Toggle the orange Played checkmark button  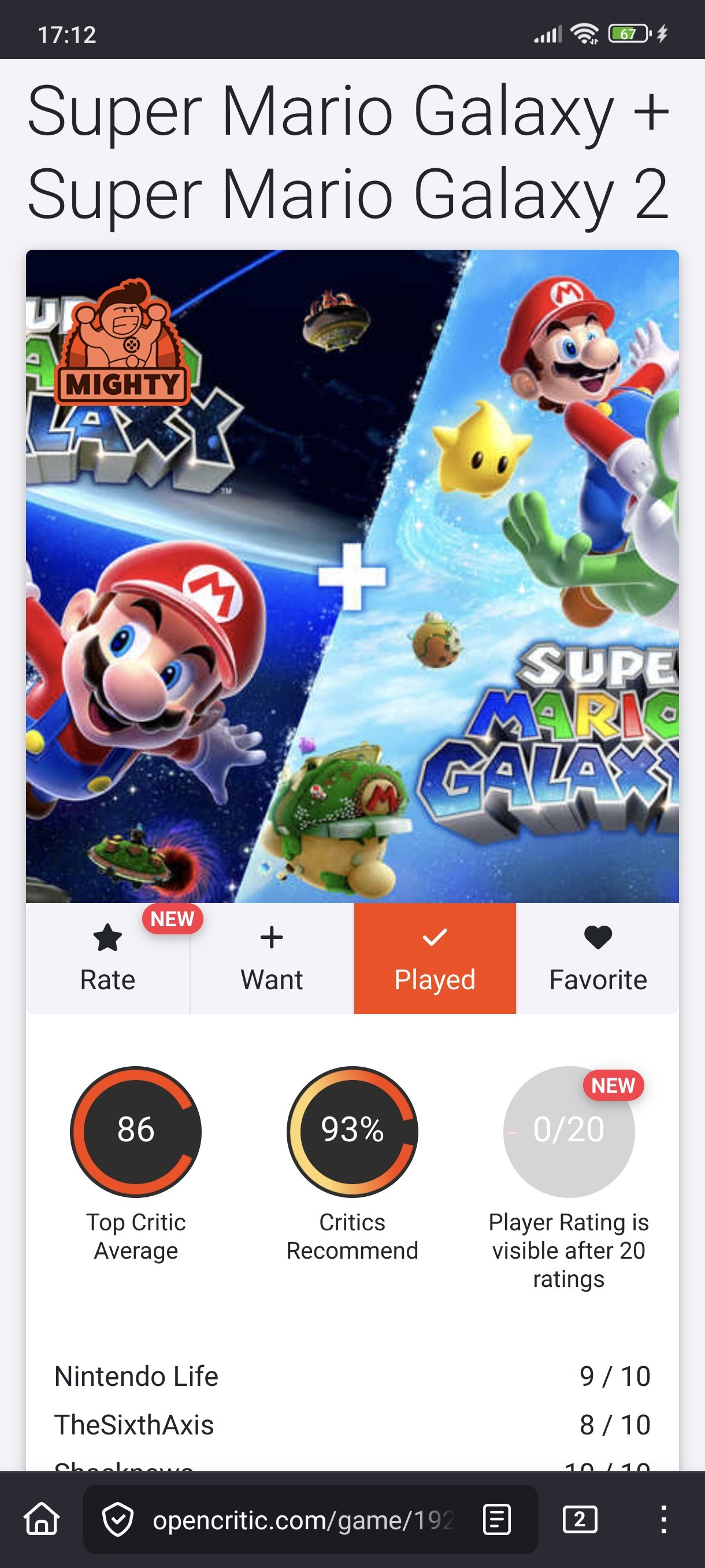(x=435, y=958)
